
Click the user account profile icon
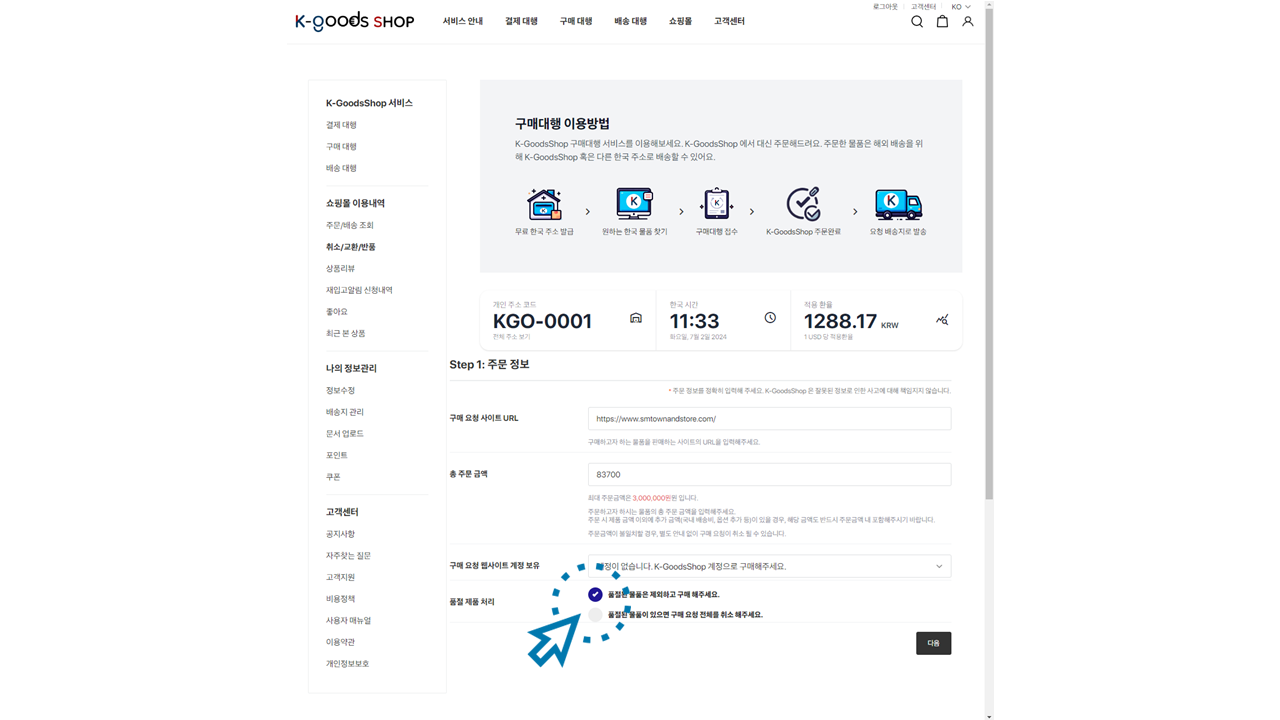click(x=967, y=21)
